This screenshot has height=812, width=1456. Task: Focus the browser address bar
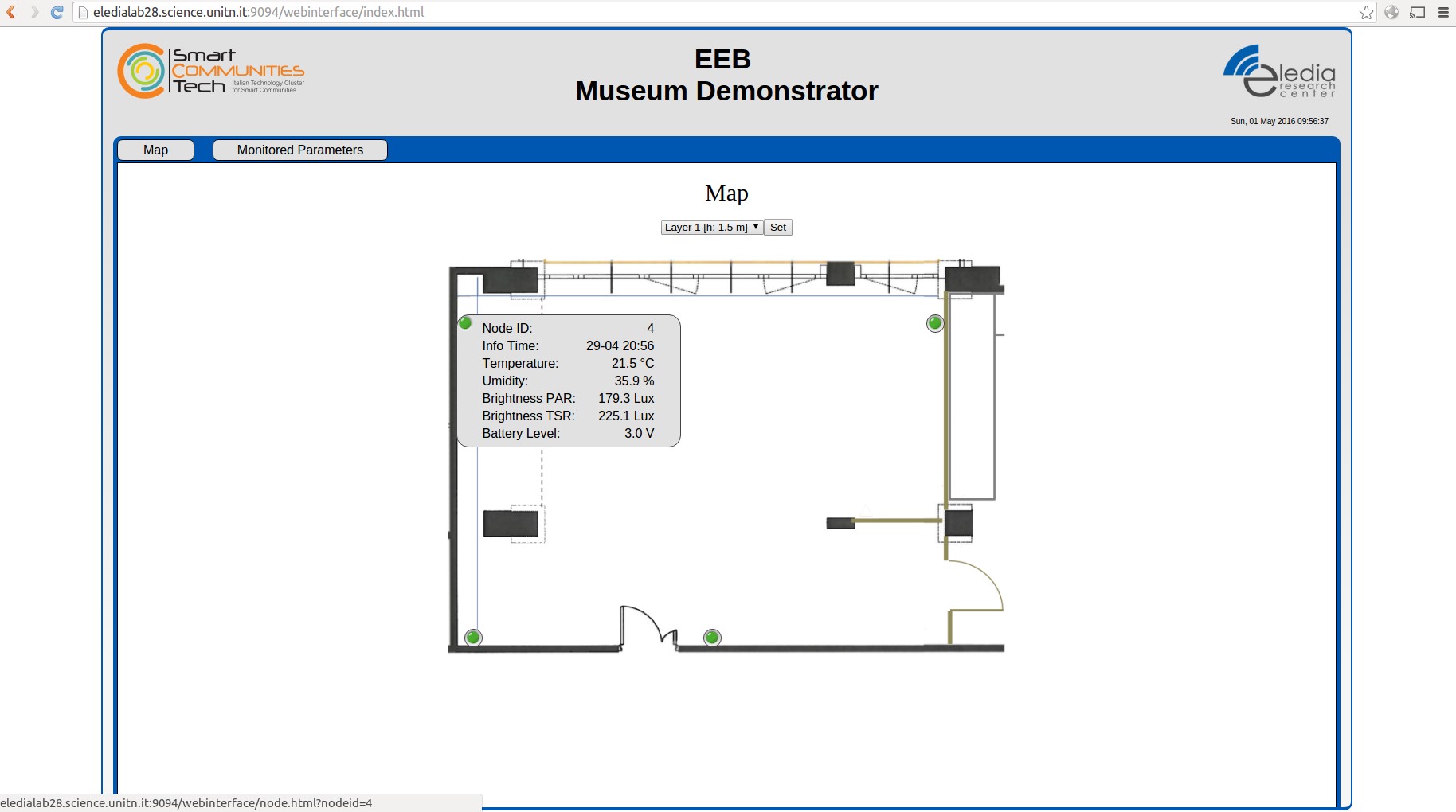[717, 12]
